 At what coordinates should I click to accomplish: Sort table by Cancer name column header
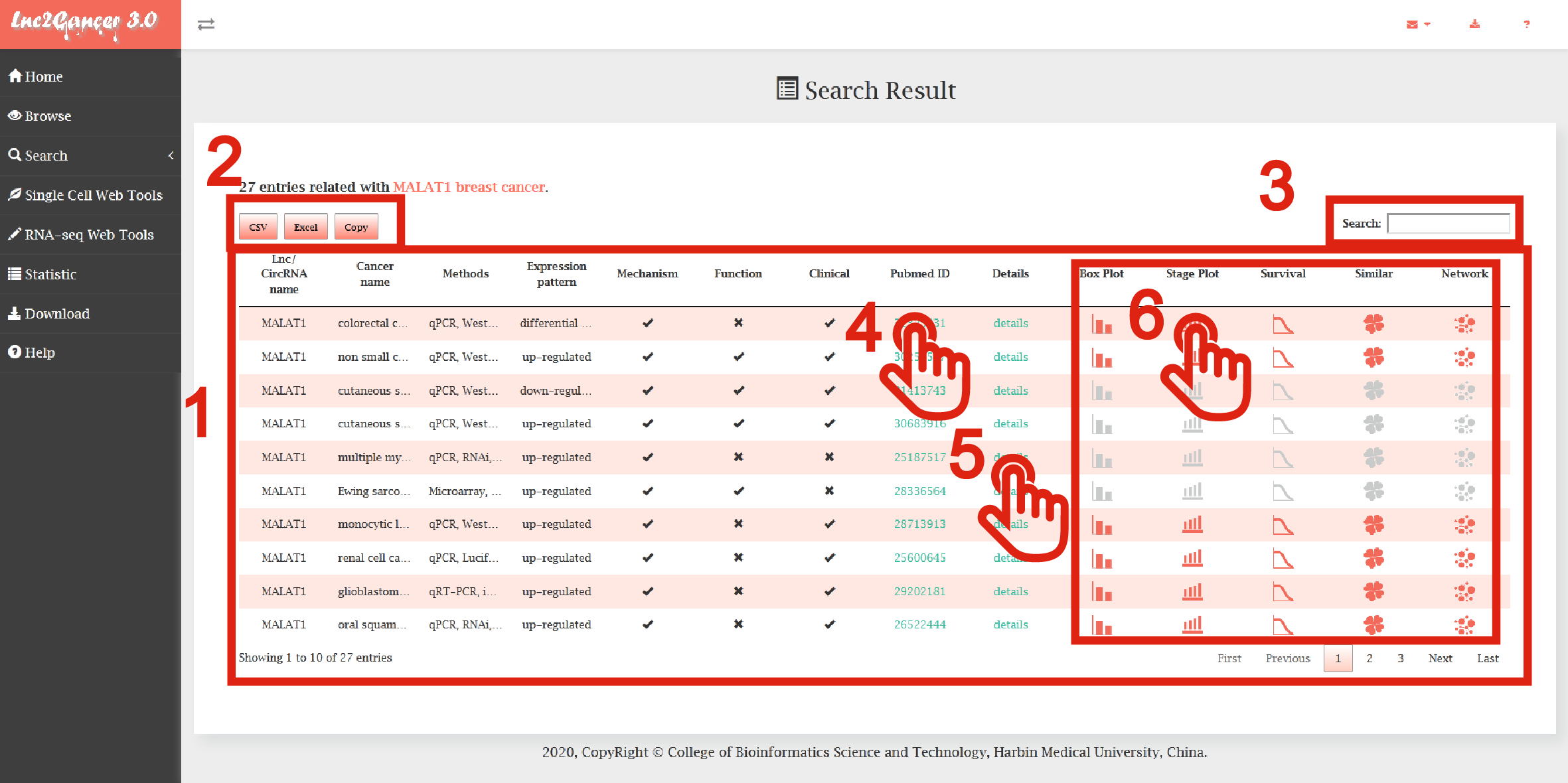pos(374,273)
